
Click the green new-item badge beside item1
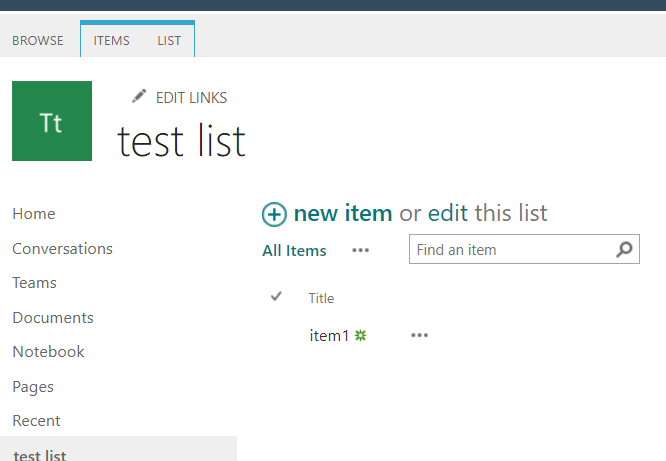click(361, 336)
